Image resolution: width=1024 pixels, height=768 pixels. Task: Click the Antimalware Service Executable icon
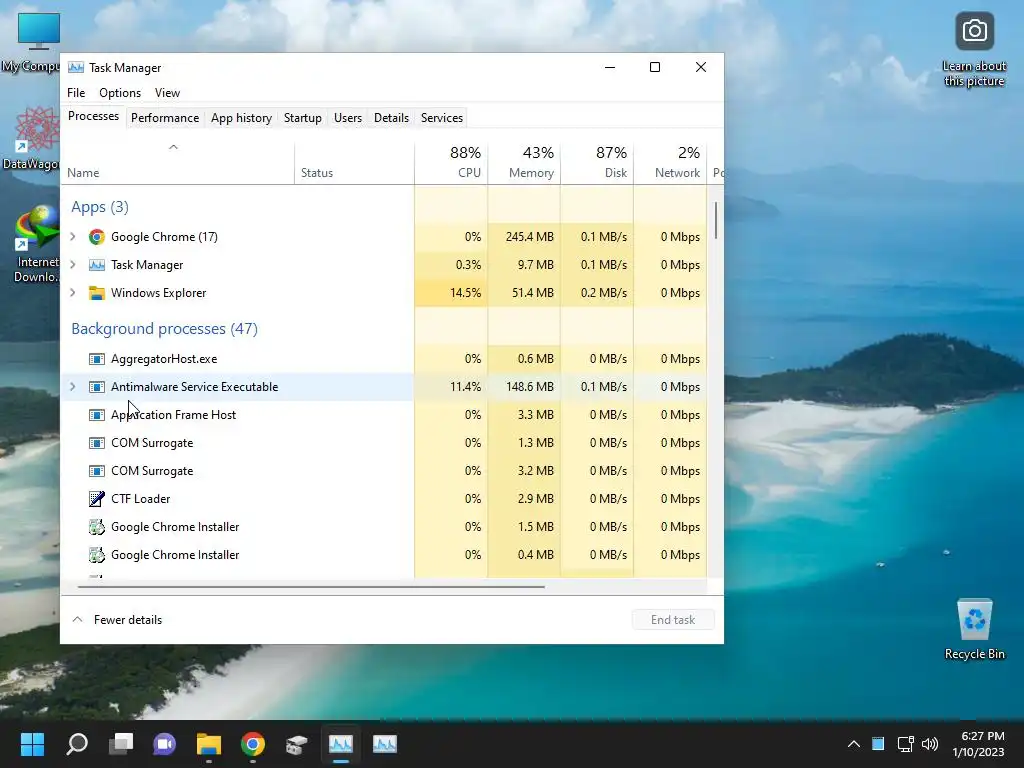pyautogui.click(x=97, y=387)
